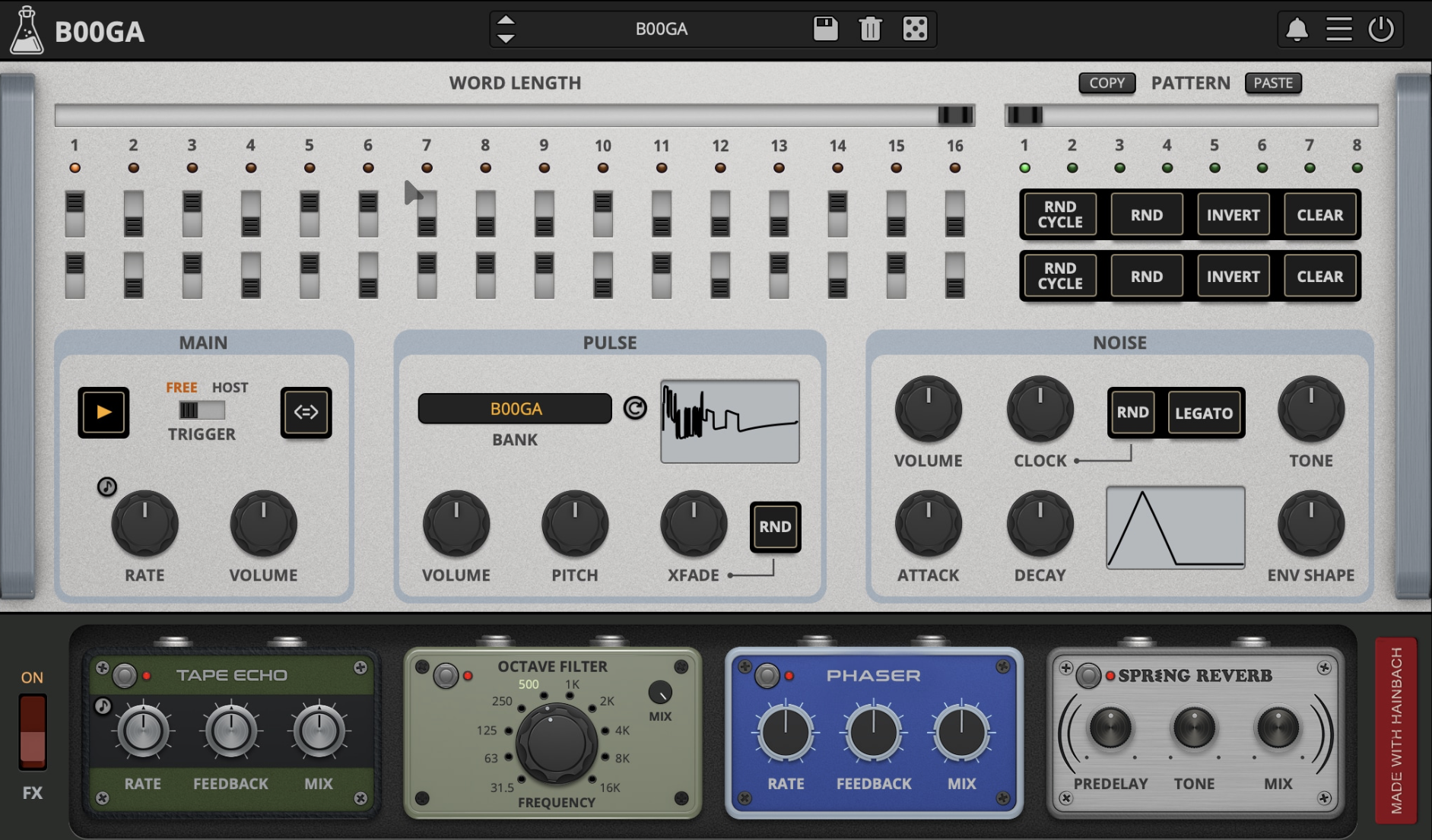Paste the pattern with PASTE
This screenshot has height=840, width=1432.
1273,83
